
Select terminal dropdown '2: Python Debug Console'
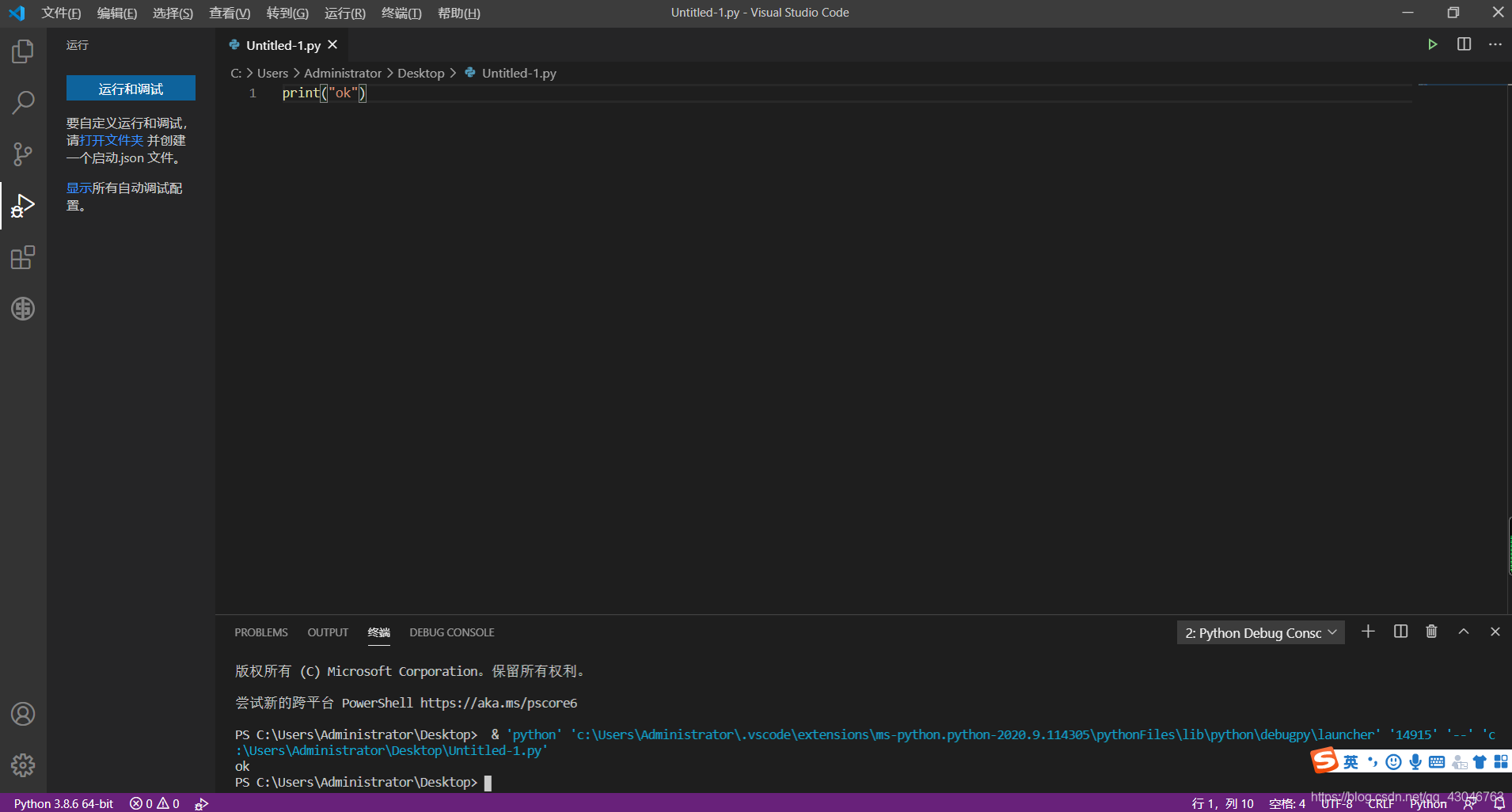(1260, 632)
